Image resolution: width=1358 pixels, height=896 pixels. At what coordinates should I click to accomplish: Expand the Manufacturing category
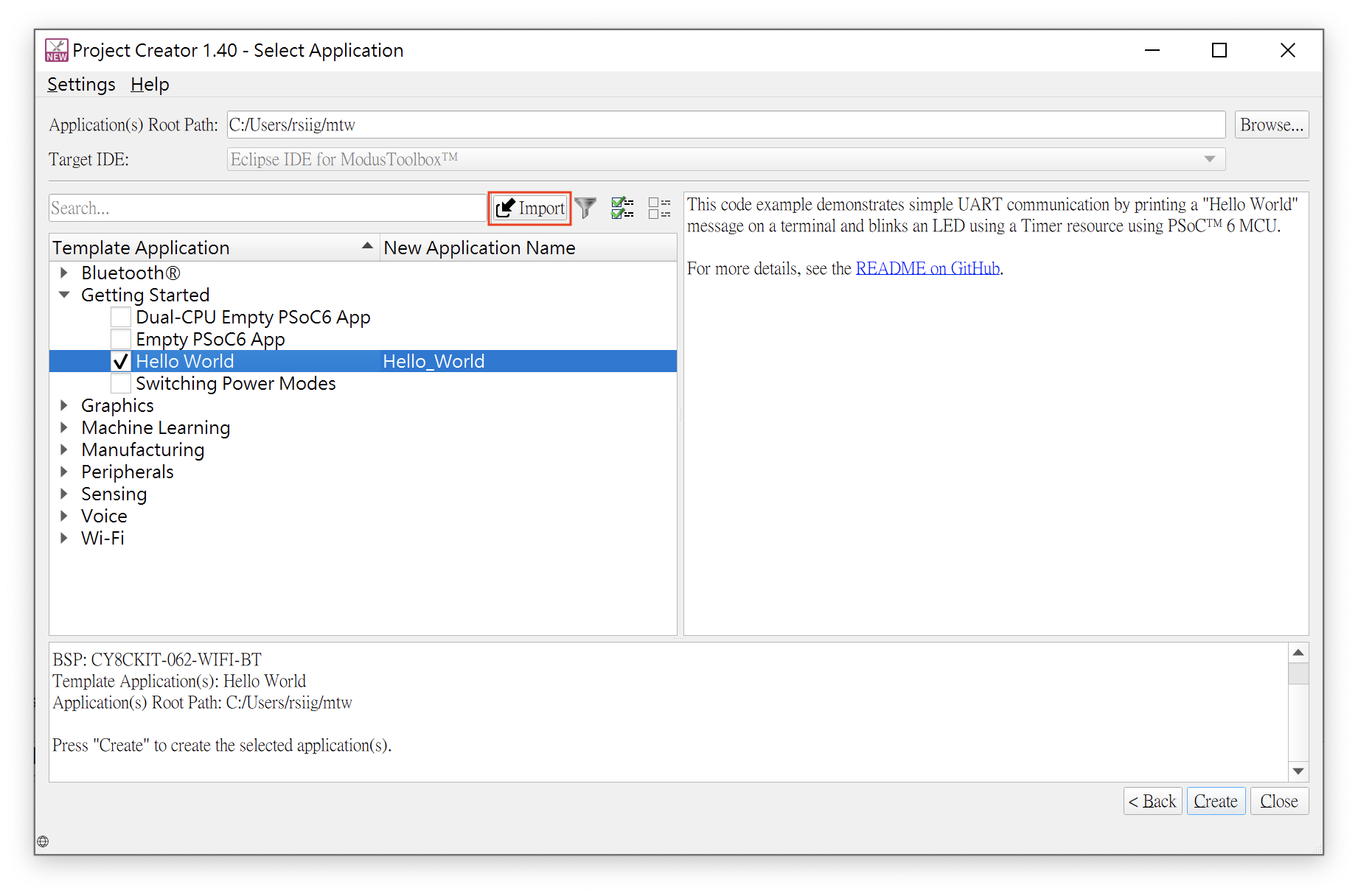point(64,449)
